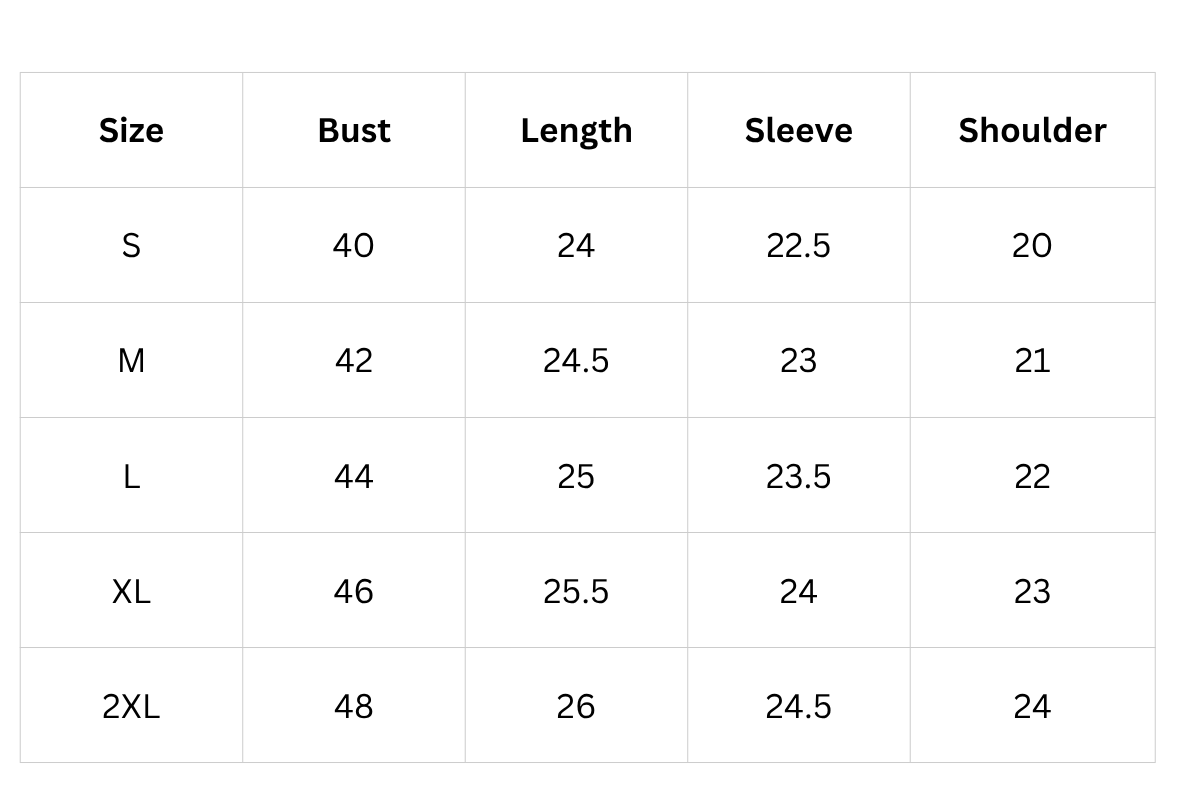
Task: Select the size L row label
Action: pyautogui.click(x=131, y=477)
